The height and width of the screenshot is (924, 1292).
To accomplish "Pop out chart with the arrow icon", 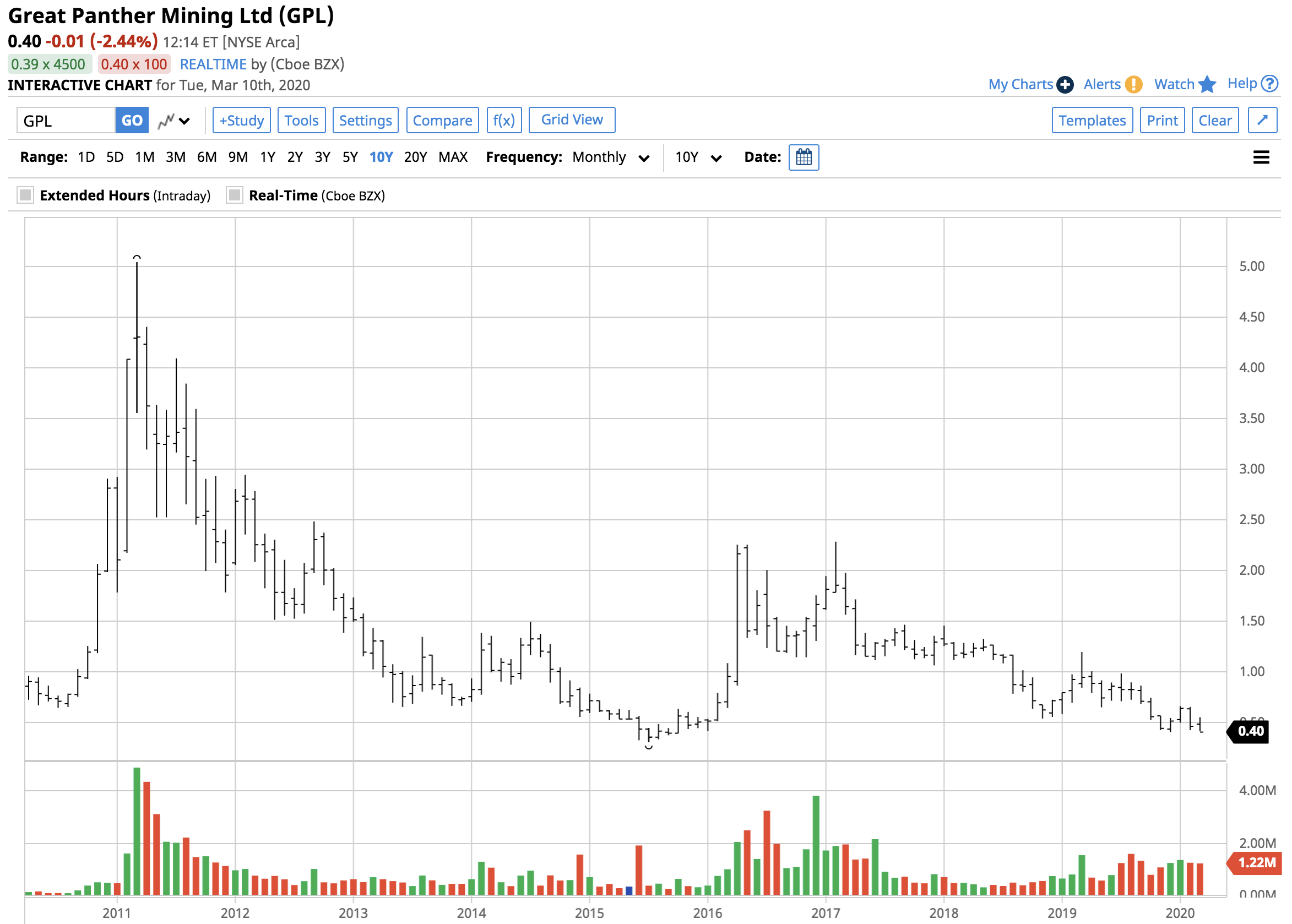I will click(1262, 120).
